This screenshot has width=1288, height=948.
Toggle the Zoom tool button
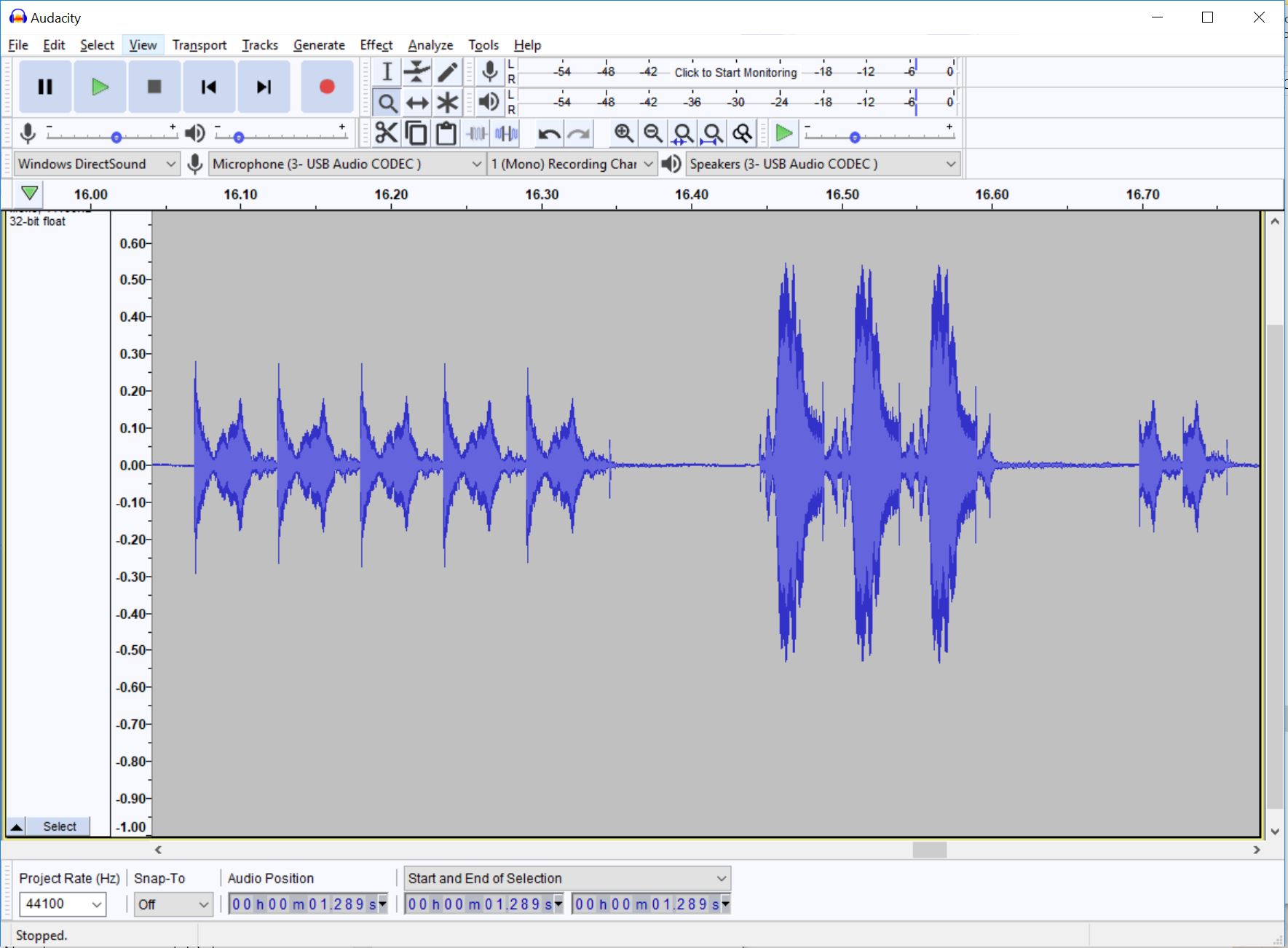click(387, 103)
